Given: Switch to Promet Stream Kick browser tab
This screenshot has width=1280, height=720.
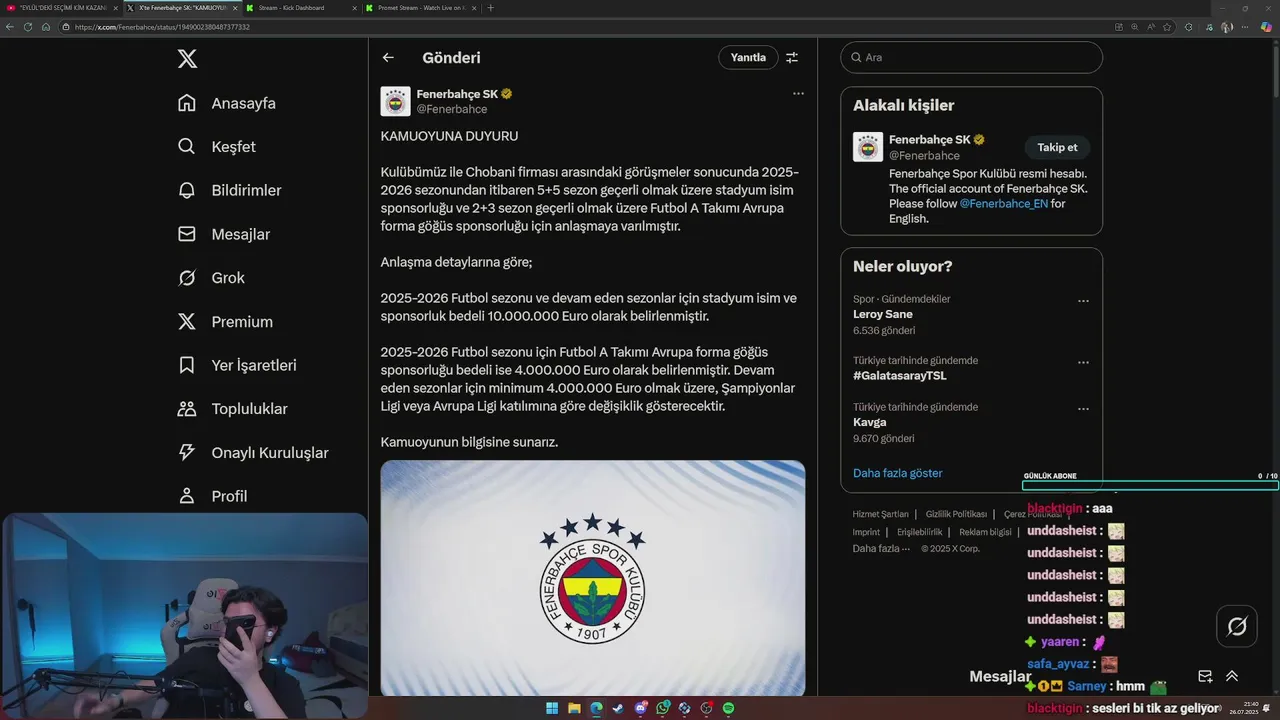Looking at the screenshot, I should [420, 8].
